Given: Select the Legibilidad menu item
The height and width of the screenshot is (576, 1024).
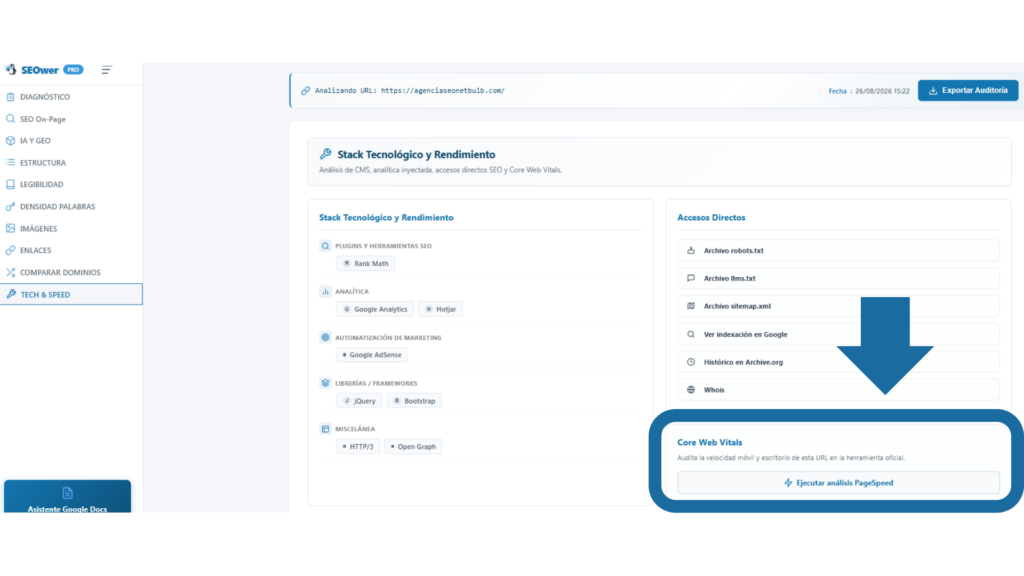Looking at the screenshot, I should pyautogui.click(x=71, y=184).
